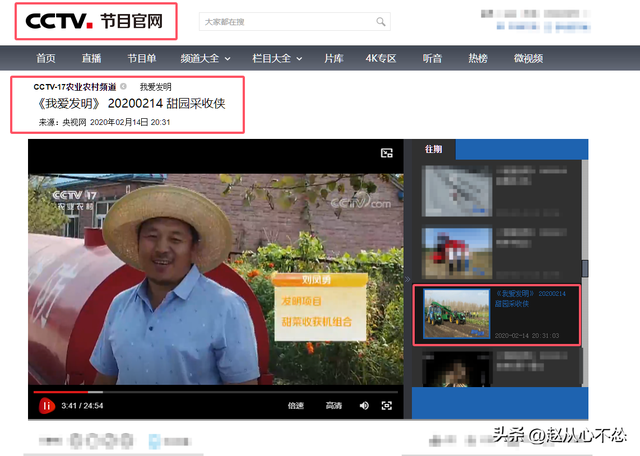This screenshot has width=640, height=456.
Task: Open the 倍速 playback speed menu
Action: coord(296,405)
